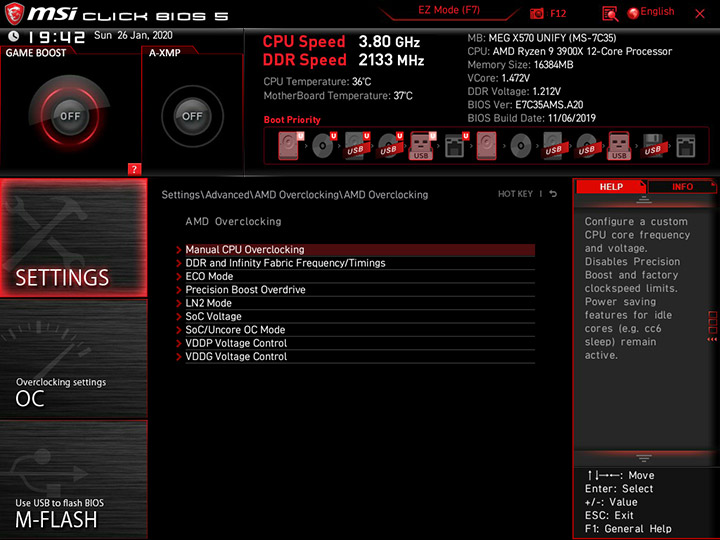The height and width of the screenshot is (540, 720).
Task: Click the HOT KEY label
Action: click(515, 194)
